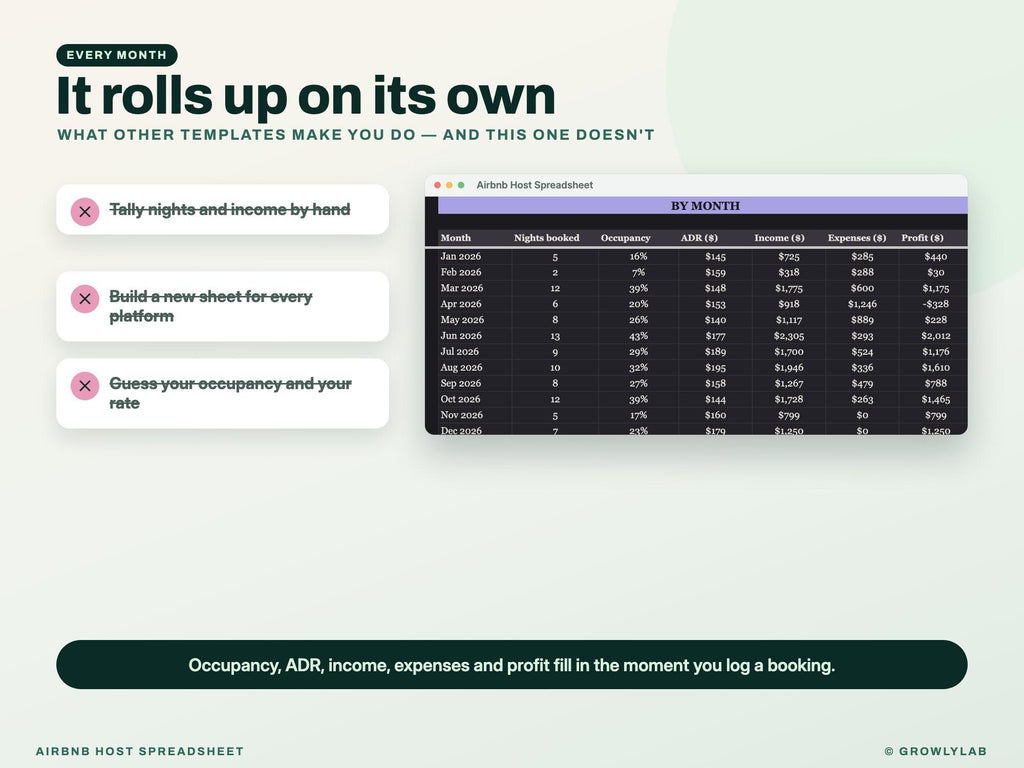
Task: Click the "Tally nights and income by hand" card text
Action: pos(230,210)
